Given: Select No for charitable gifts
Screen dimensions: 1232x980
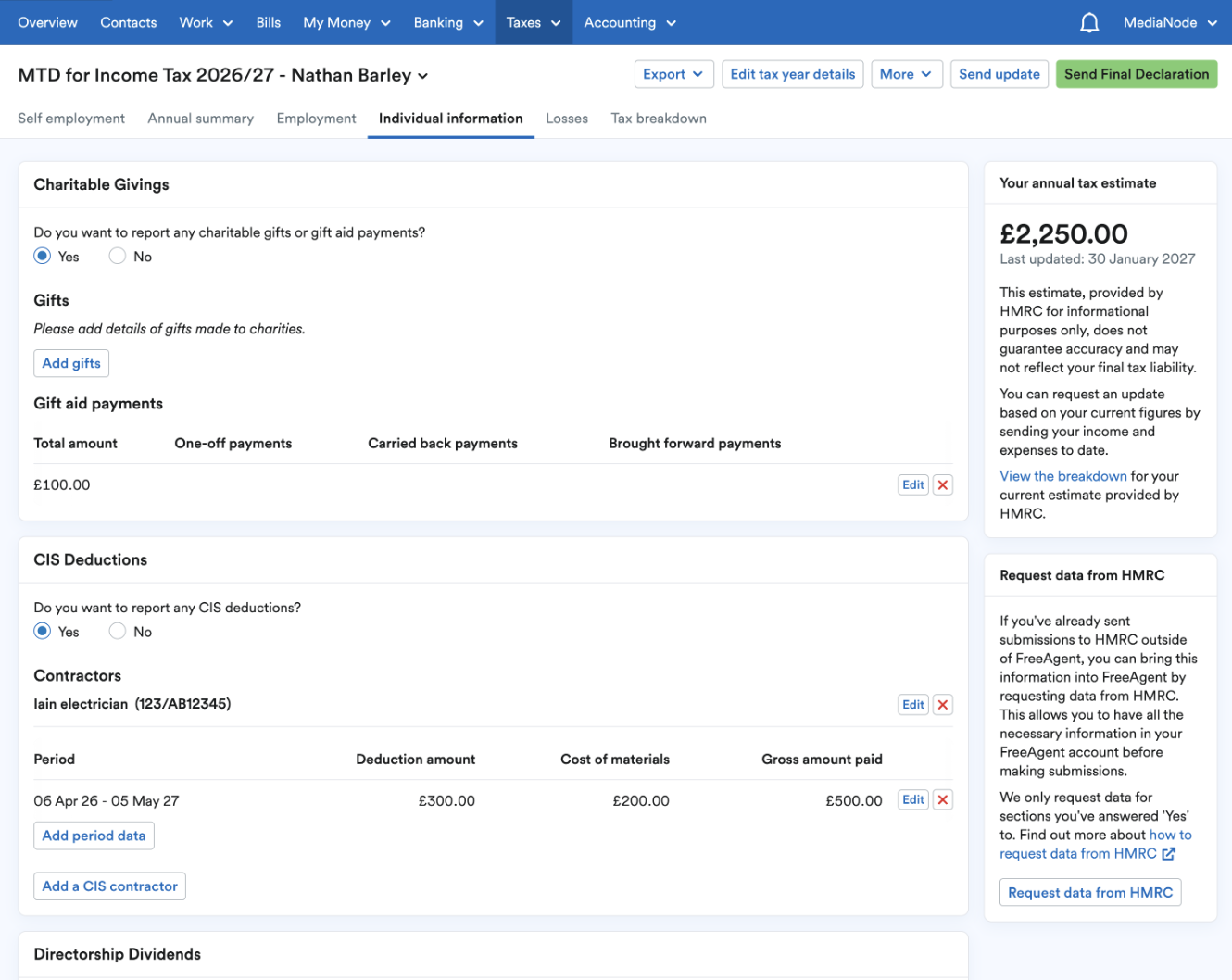Looking at the screenshot, I should [118, 257].
